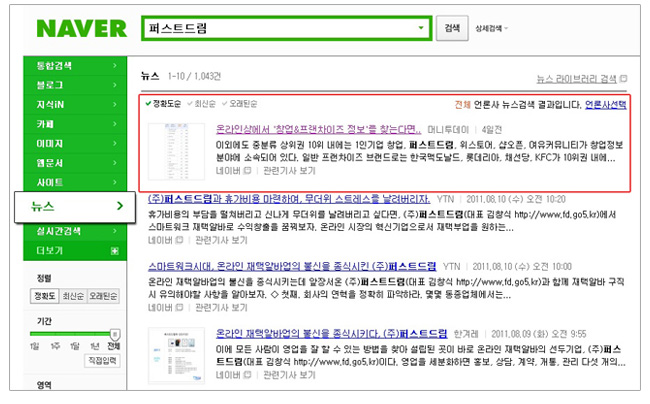650x404 pixels.
Task: Sort by 정확도 button in sidebar
Action: (x=44, y=296)
